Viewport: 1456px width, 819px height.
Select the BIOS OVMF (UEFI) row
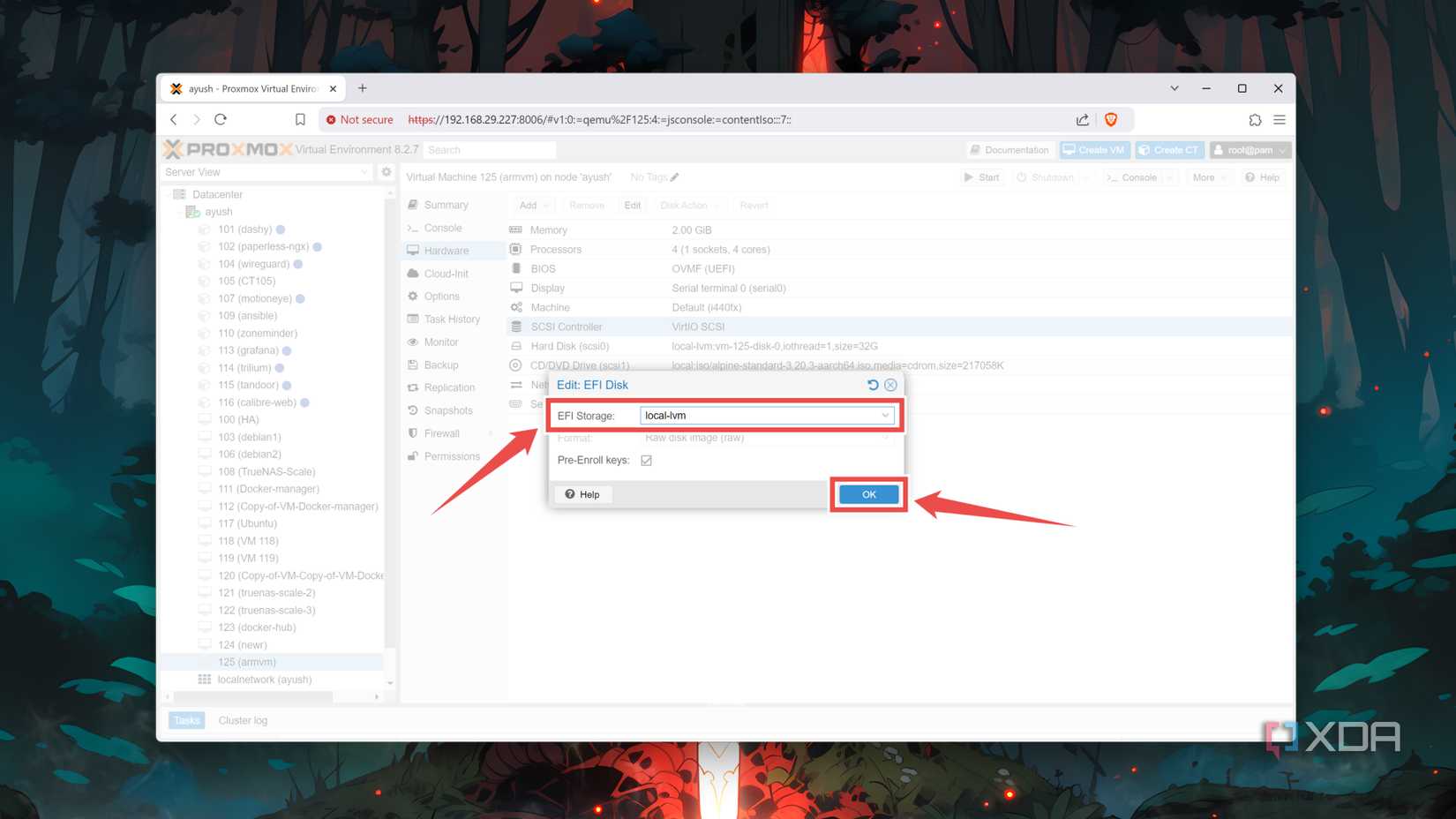[900, 269]
